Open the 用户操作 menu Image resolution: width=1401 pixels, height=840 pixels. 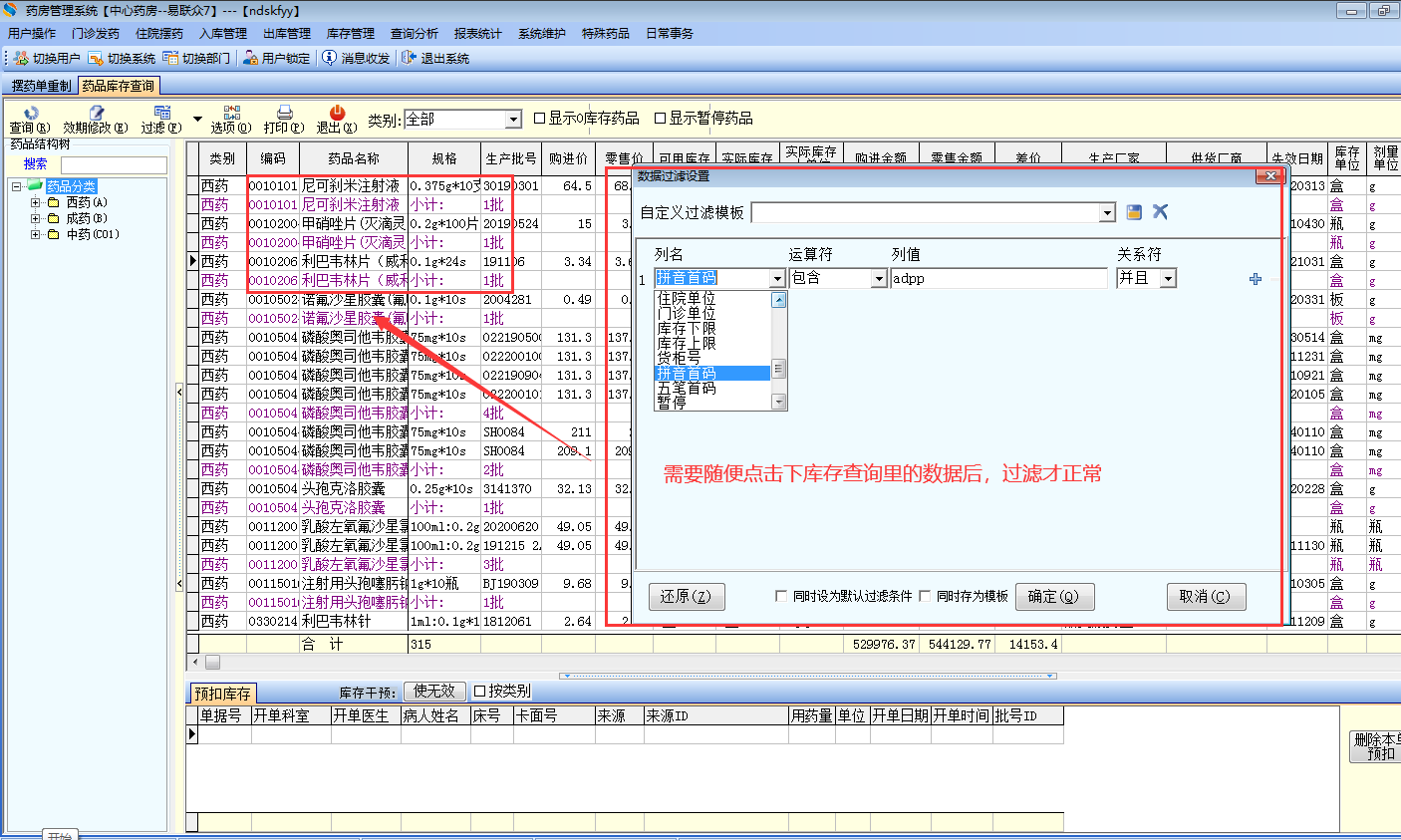tap(32, 34)
